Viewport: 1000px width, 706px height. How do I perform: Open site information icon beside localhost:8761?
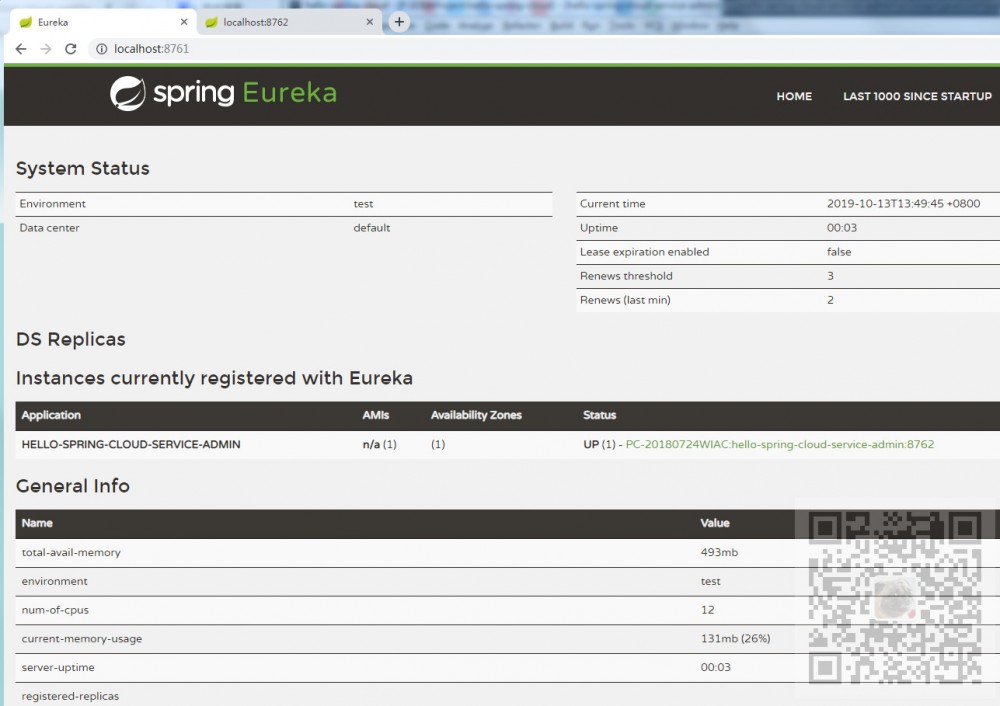pyautogui.click(x=102, y=49)
